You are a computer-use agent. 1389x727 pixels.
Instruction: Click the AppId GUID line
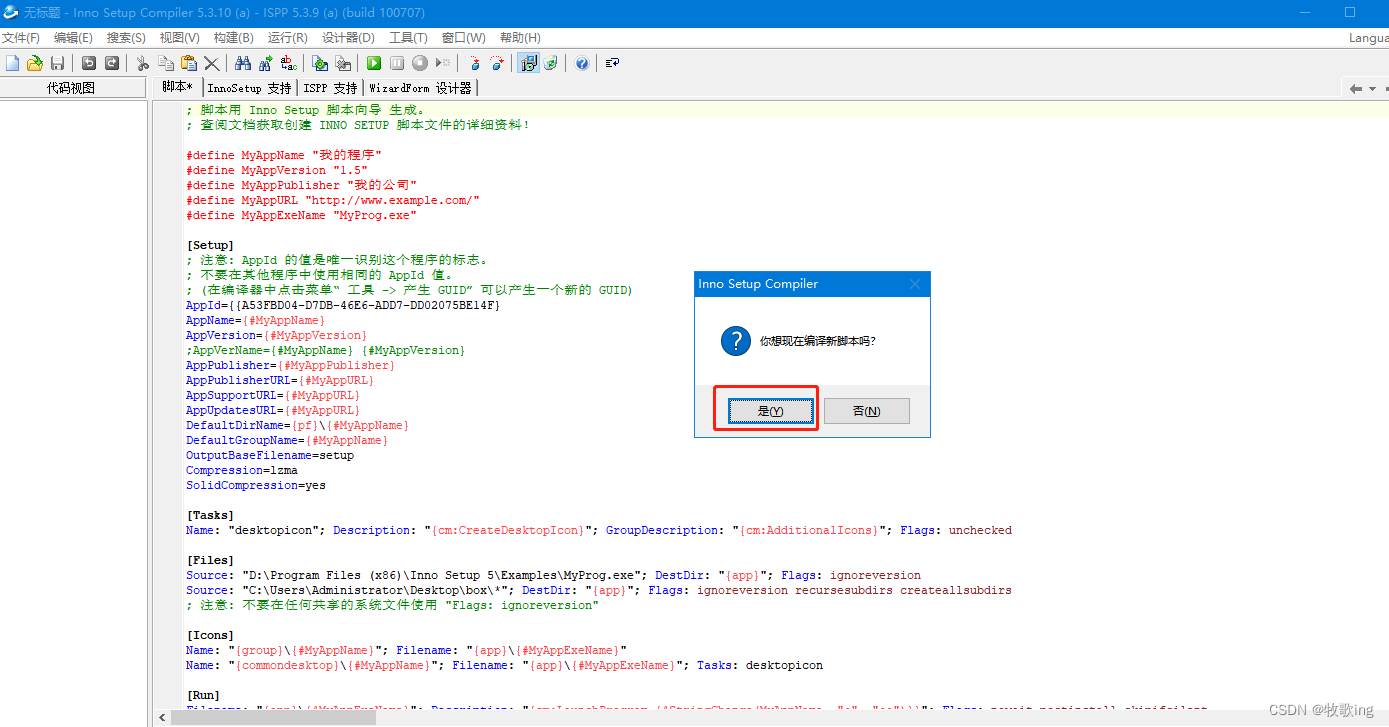pos(343,305)
